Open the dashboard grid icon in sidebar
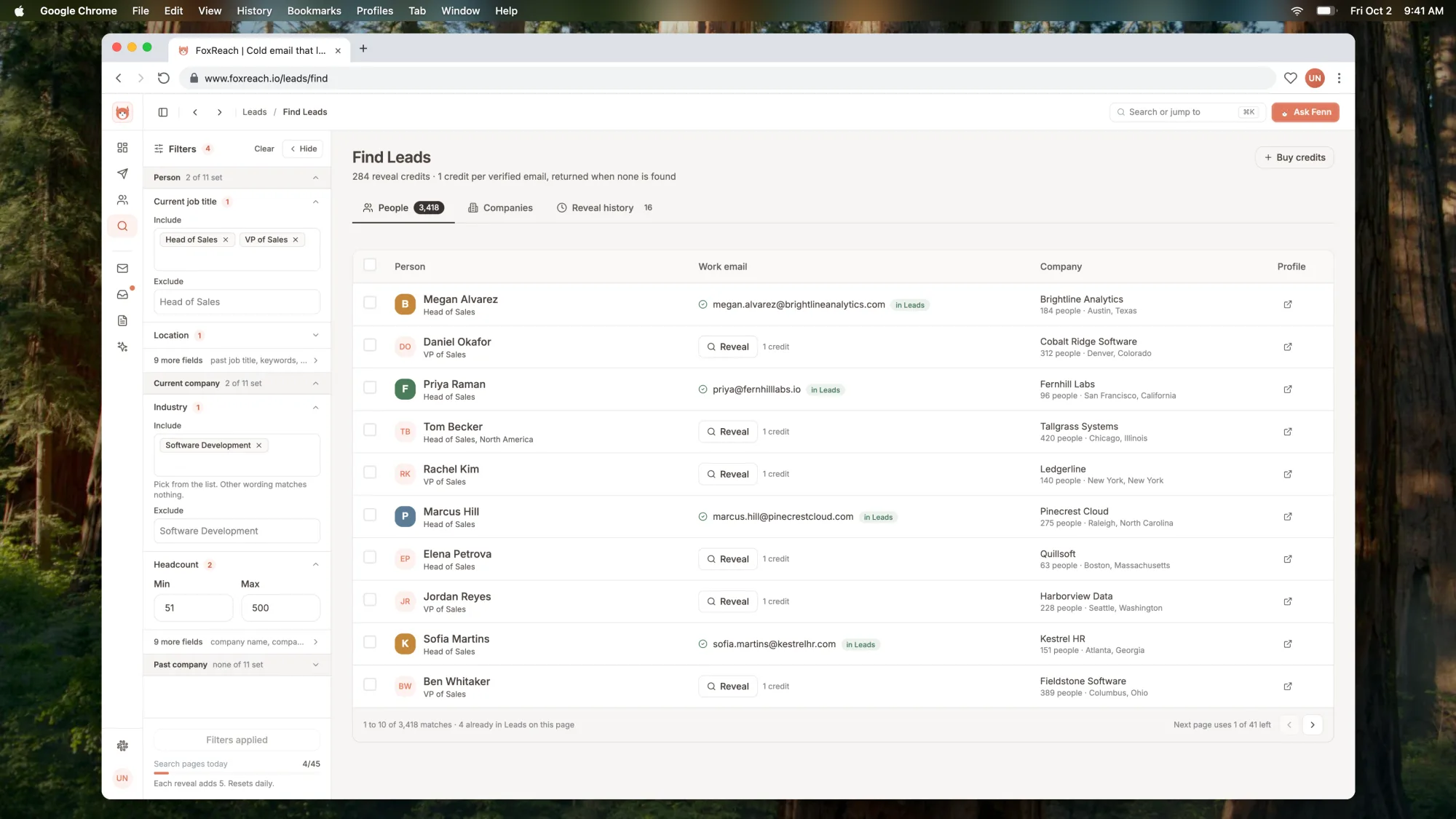 click(x=122, y=148)
